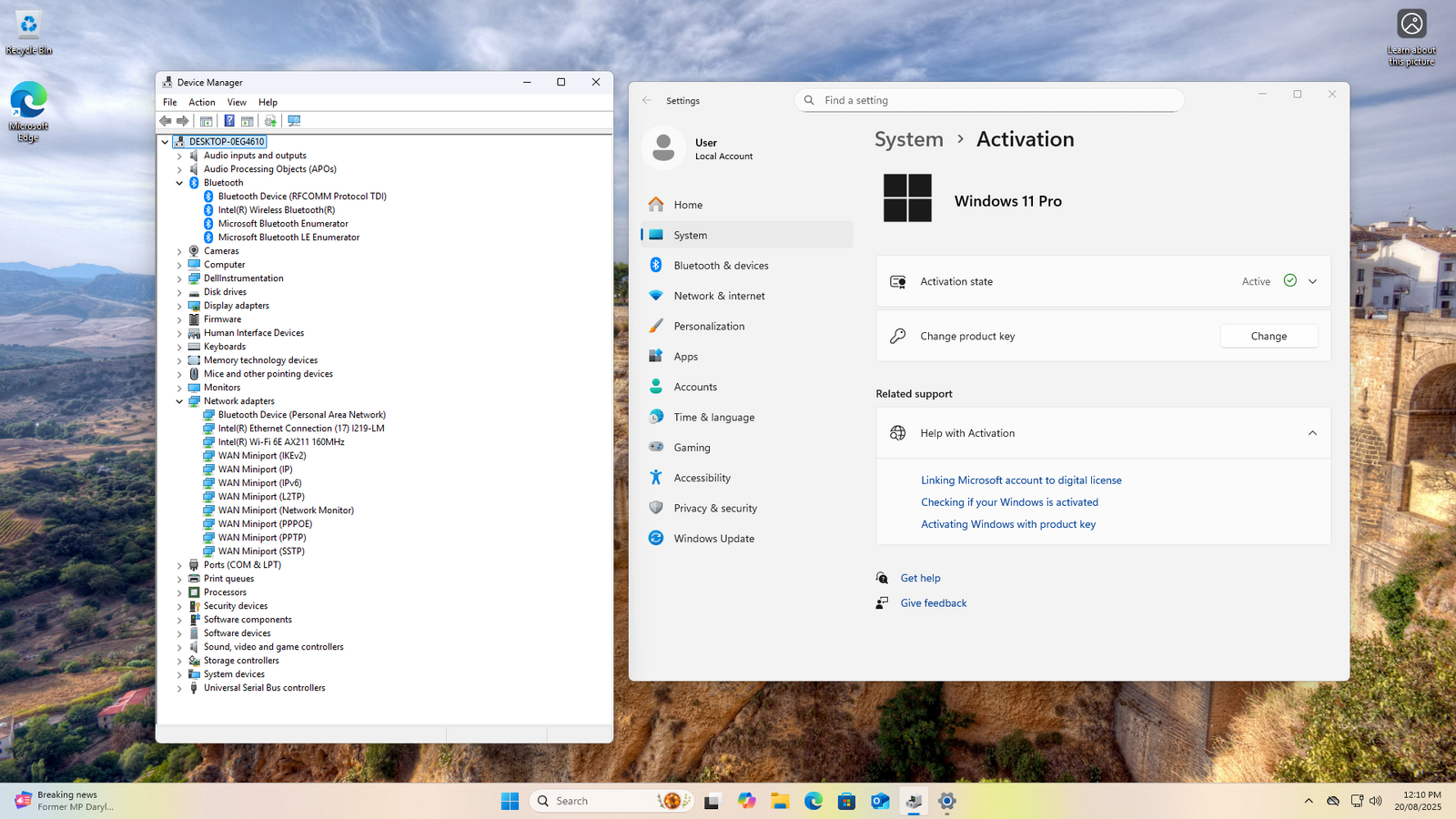This screenshot has width=1456, height=819.
Task: Click the volume icon in system tray
Action: [x=1375, y=801]
